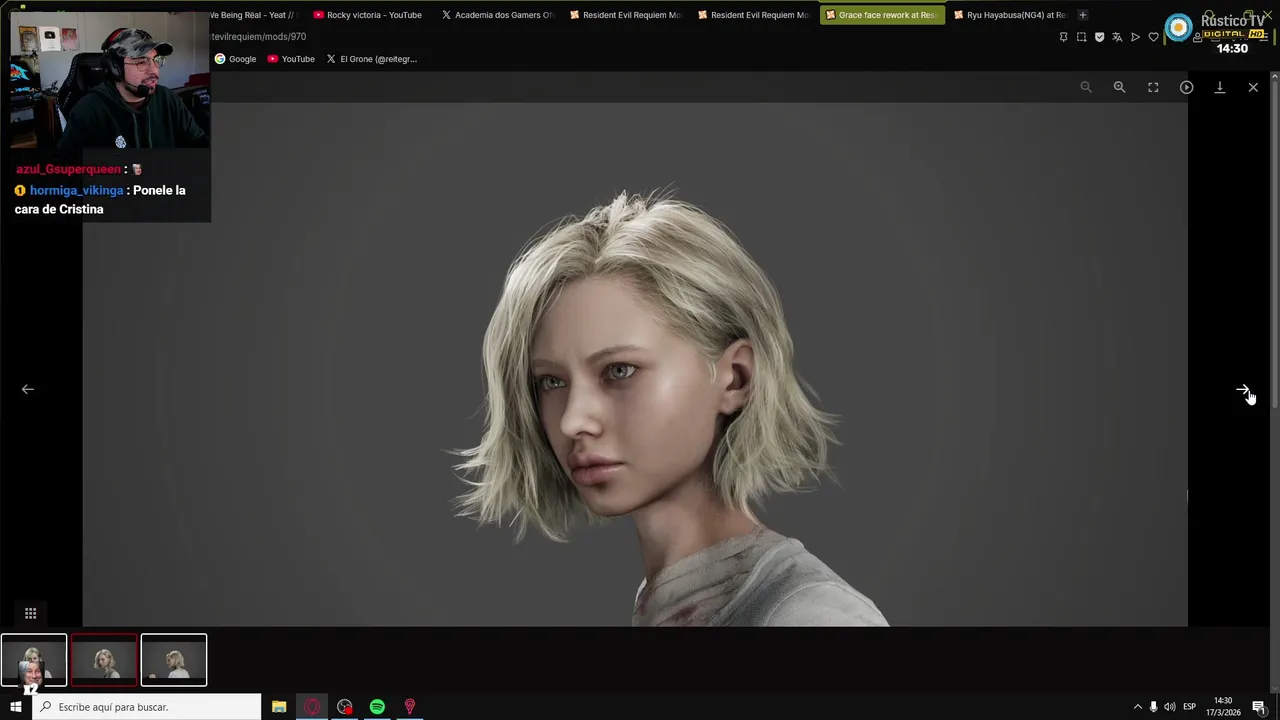This screenshot has height=720, width=1280.
Task: Select the first front-facing thumbnail
Action: pyautogui.click(x=34, y=660)
